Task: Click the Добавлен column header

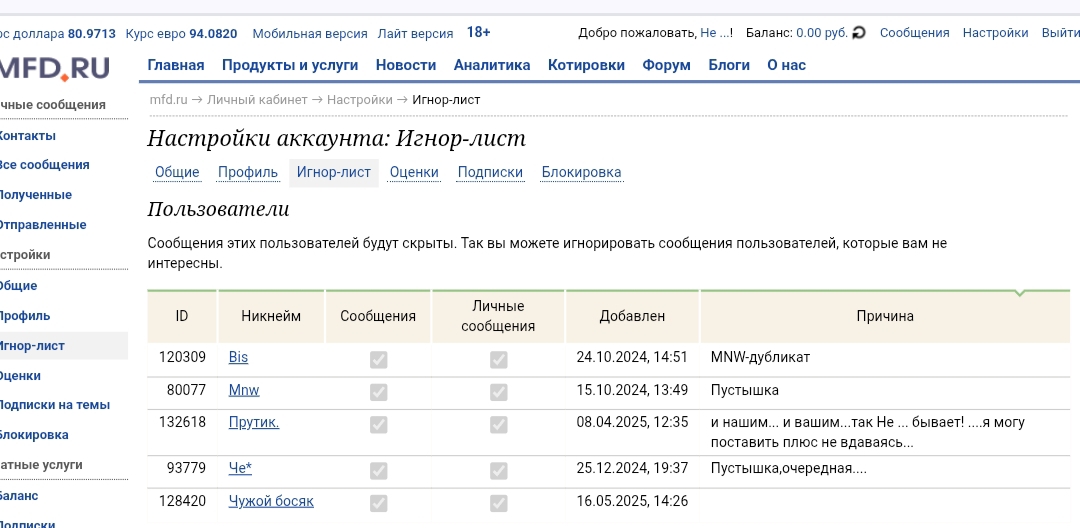Action: [632, 316]
